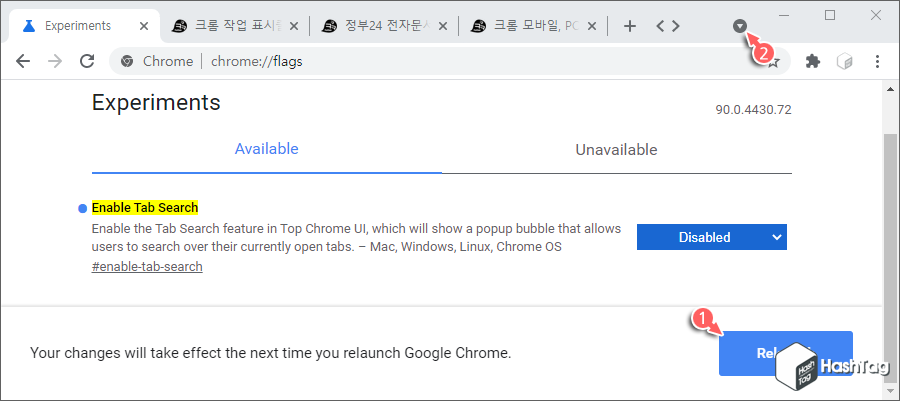Switch to the 크롬 작업 표시 tab

235,26
